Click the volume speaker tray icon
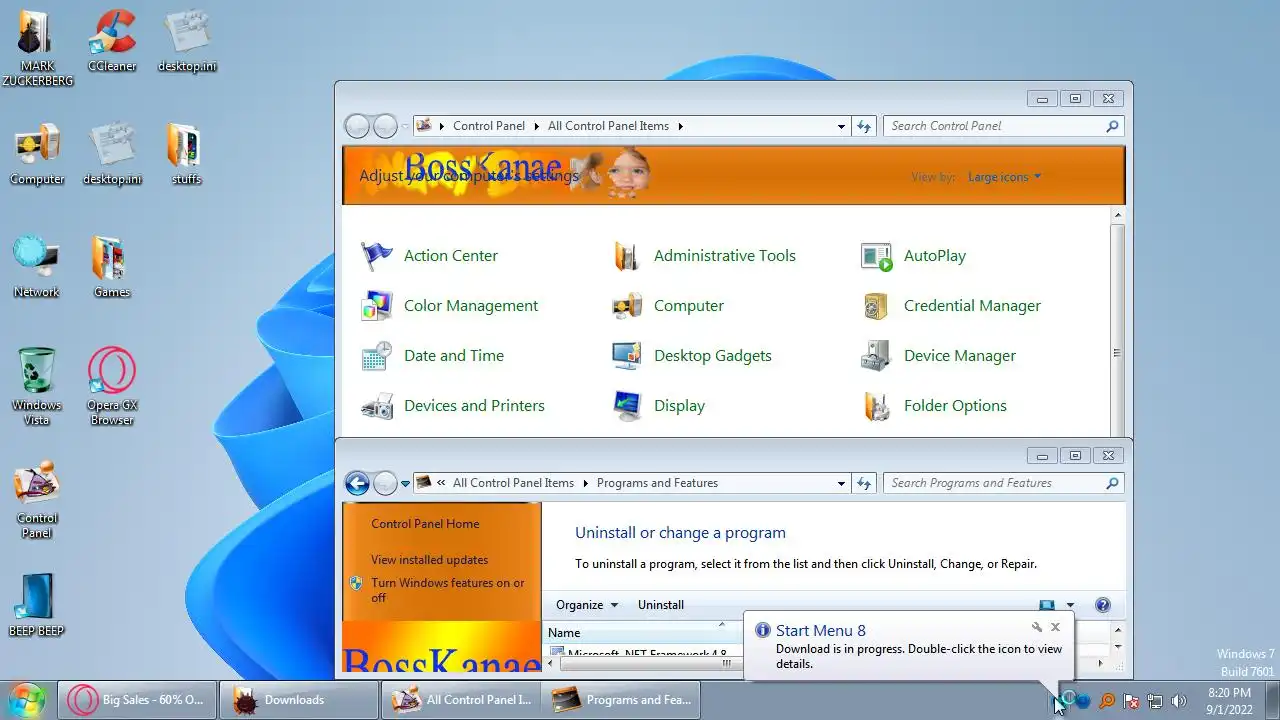1280x720 pixels. (x=1179, y=701)
